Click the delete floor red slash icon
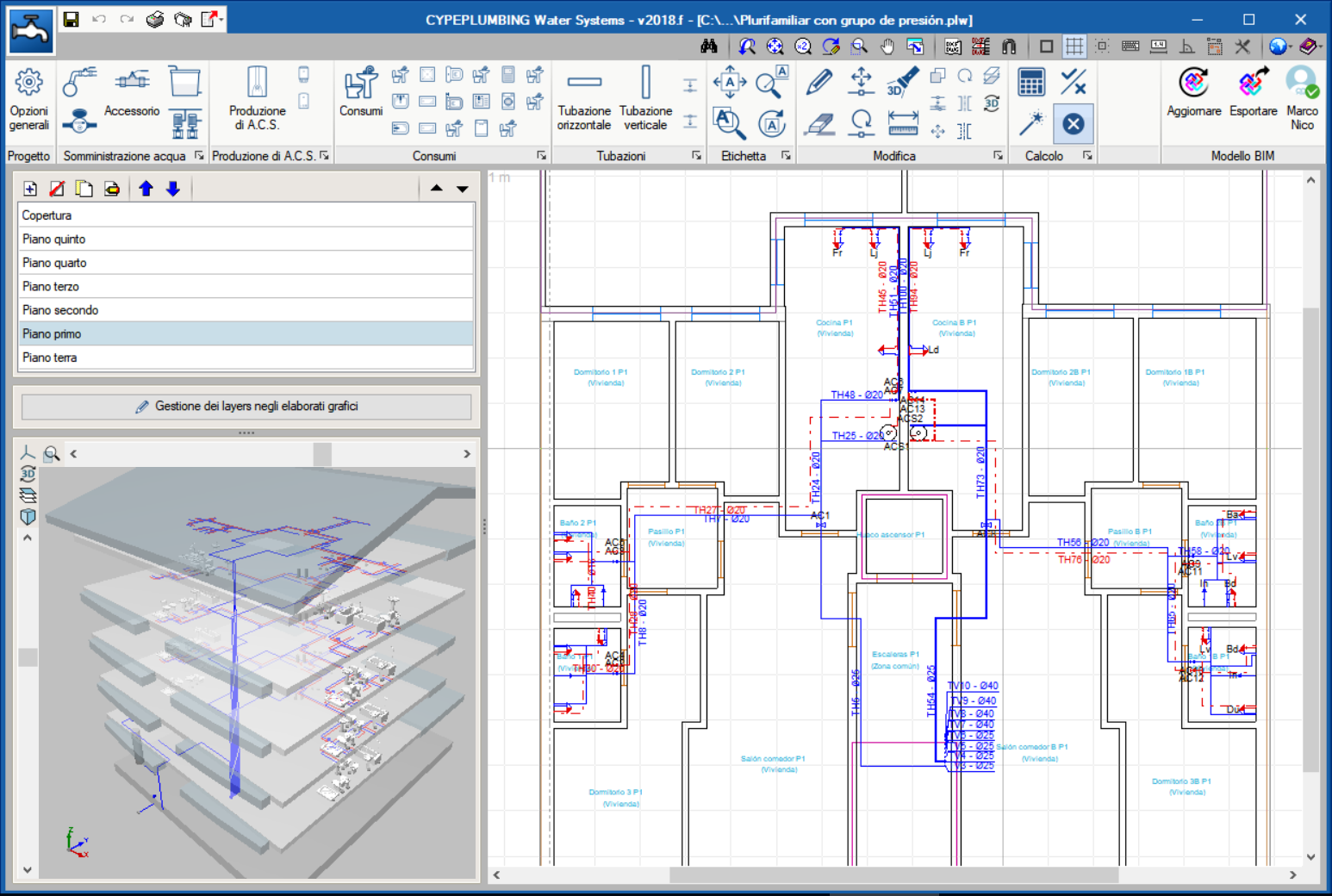The height and width of the screenshot is (896, 1332). click(x=57, y=189)
